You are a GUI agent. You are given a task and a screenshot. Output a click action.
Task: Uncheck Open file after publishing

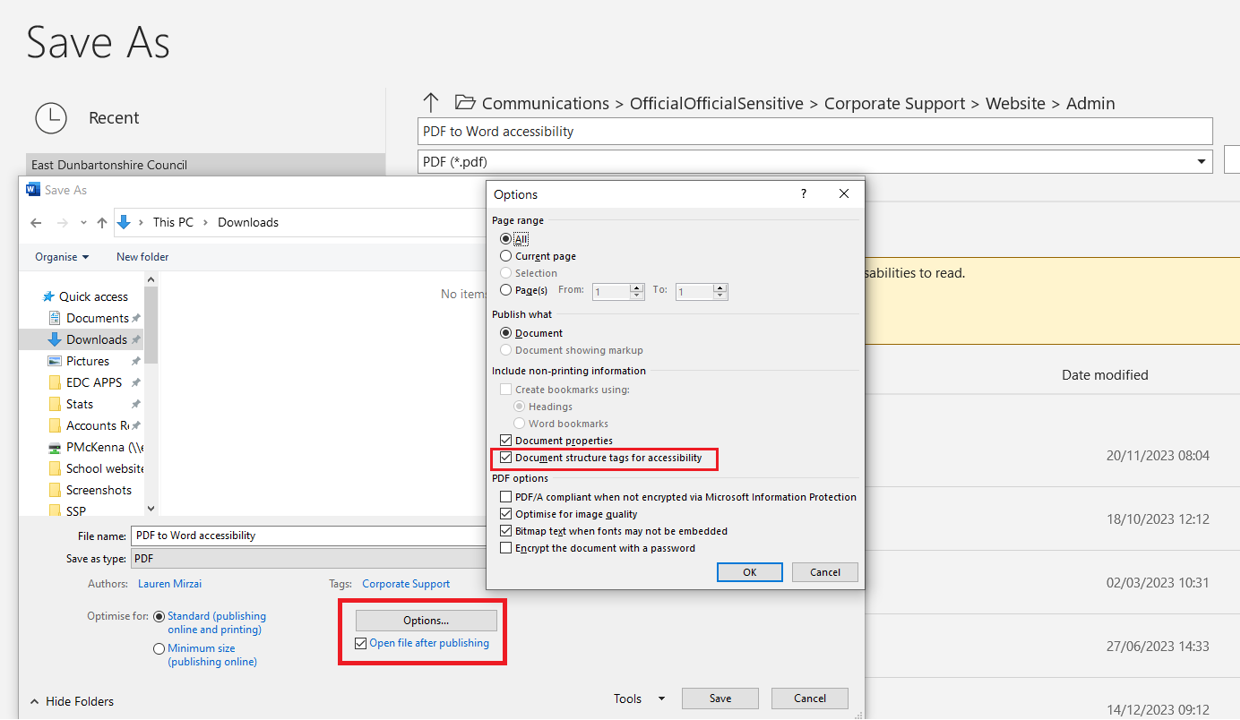[x=361, y=644]
